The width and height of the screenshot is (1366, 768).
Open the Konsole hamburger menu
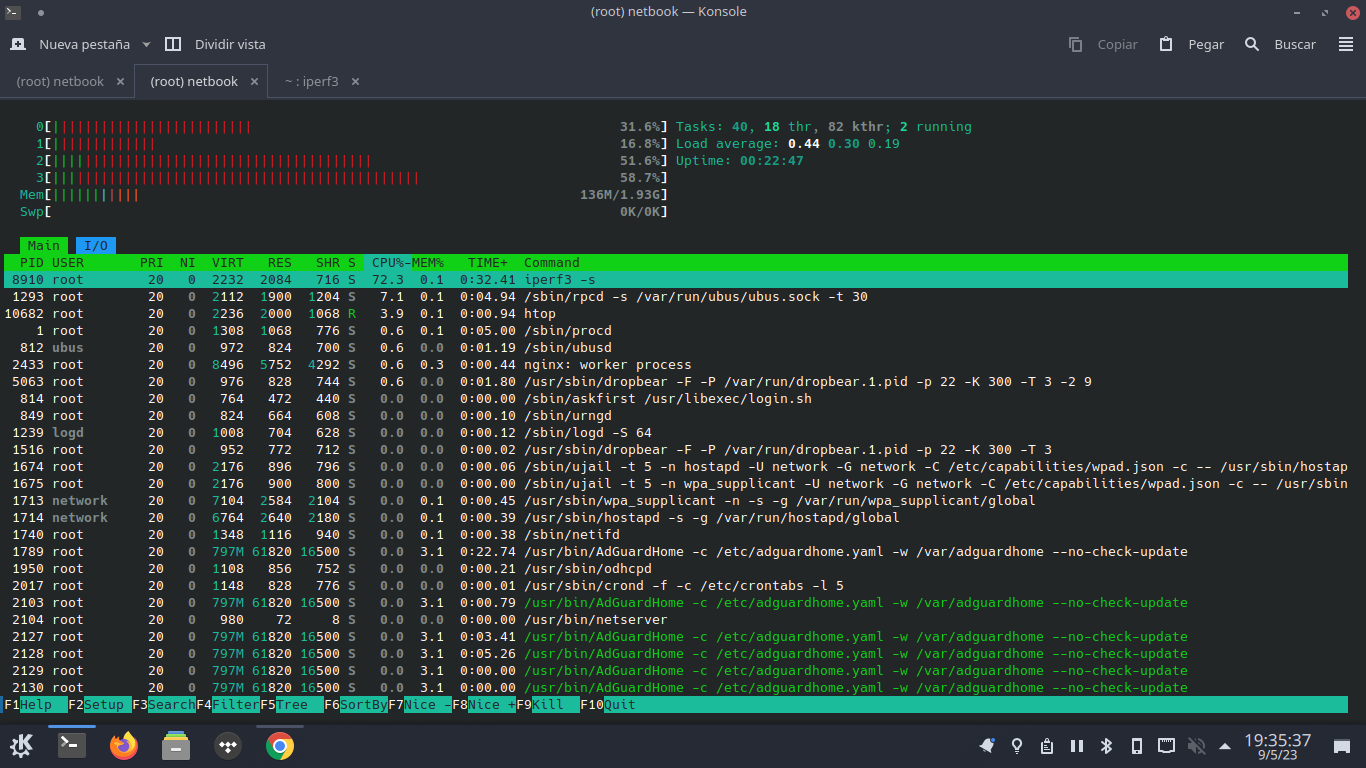(x=1346, y=44)
